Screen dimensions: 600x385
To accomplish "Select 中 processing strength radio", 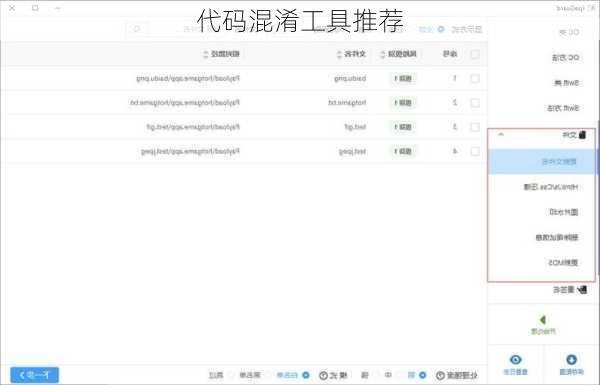I will click(399, 375).
